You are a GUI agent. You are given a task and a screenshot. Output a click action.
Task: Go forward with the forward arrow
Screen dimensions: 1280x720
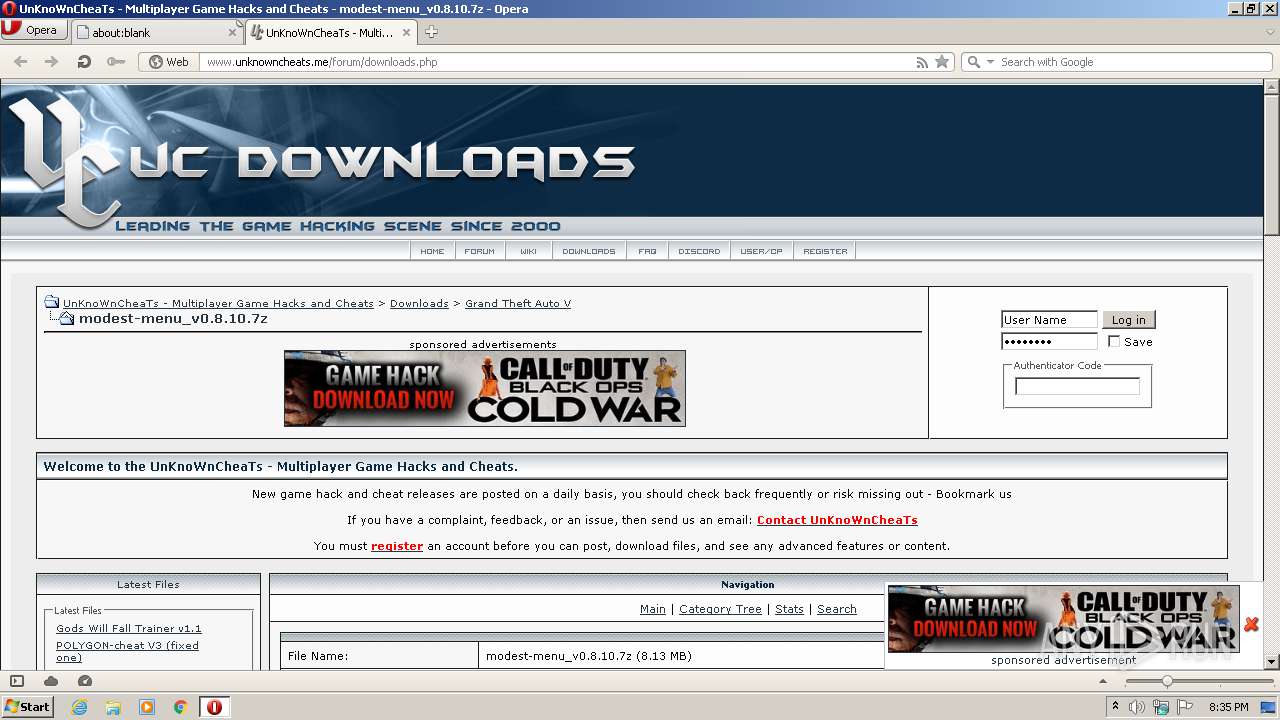[52, 62]
